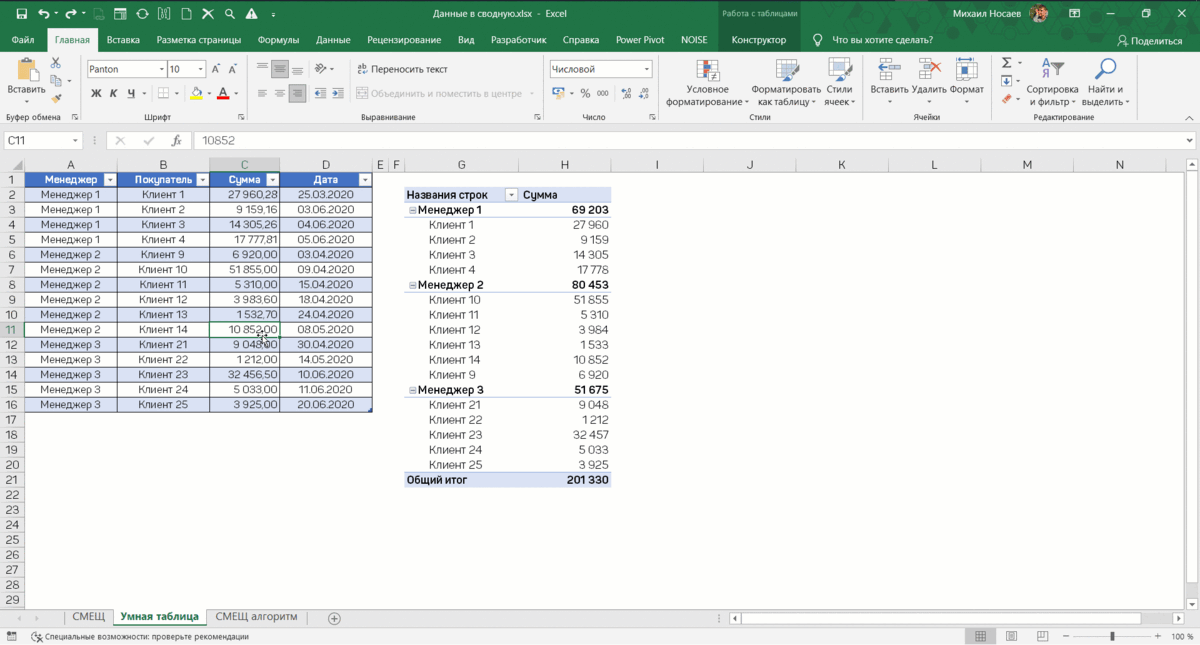
Task: Open the Insert Function (fx) dialog
Action: (x=177, y=141)
